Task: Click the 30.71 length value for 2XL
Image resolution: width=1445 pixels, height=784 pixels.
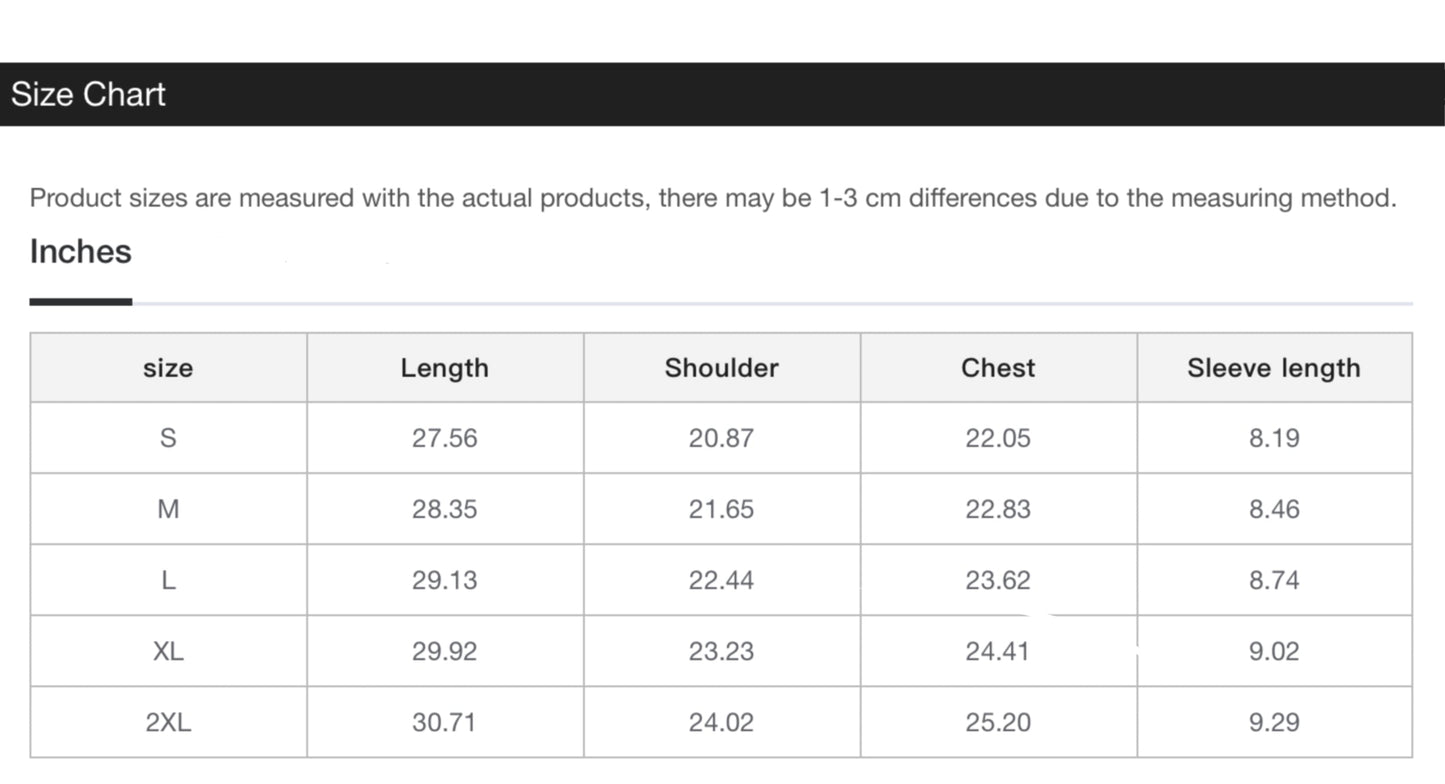Action: pos(445,722)
